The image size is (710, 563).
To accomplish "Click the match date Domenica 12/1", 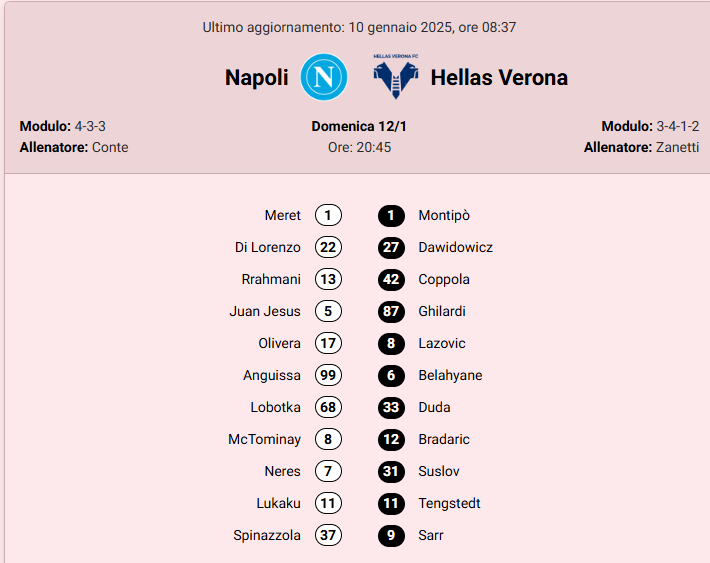I will [359, 126].
